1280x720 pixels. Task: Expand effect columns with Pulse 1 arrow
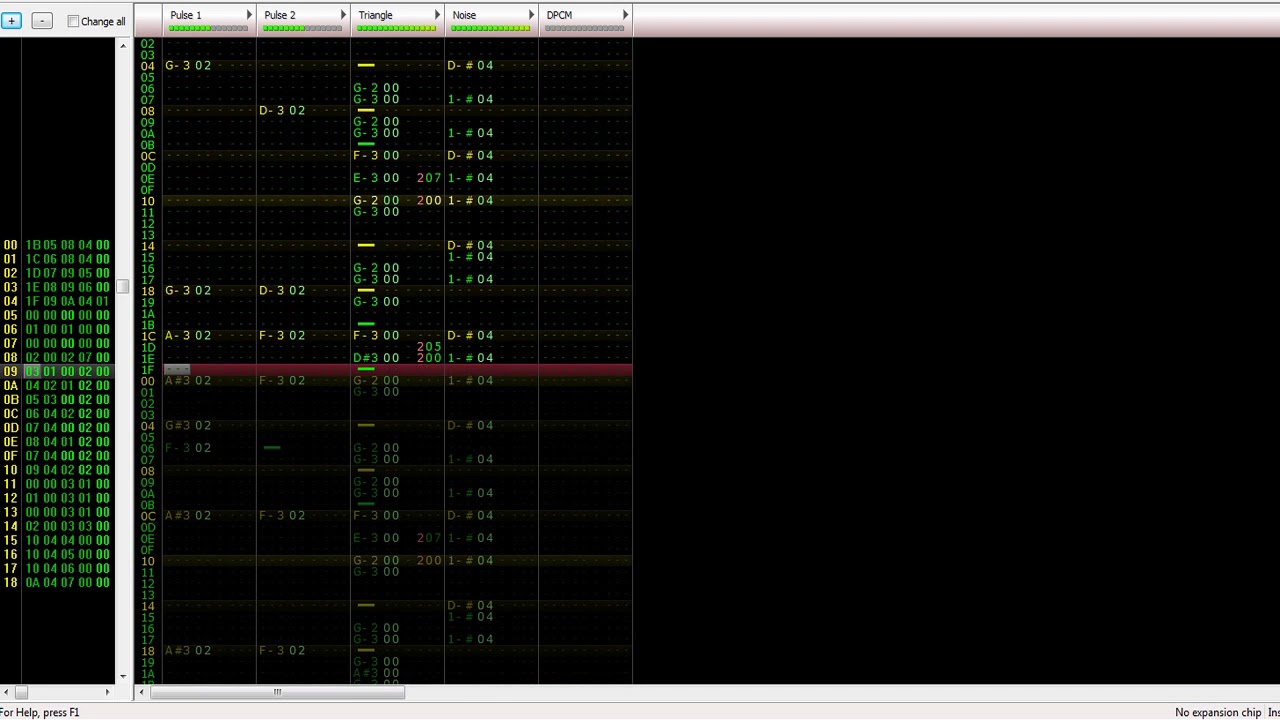(x=249, y=15)
